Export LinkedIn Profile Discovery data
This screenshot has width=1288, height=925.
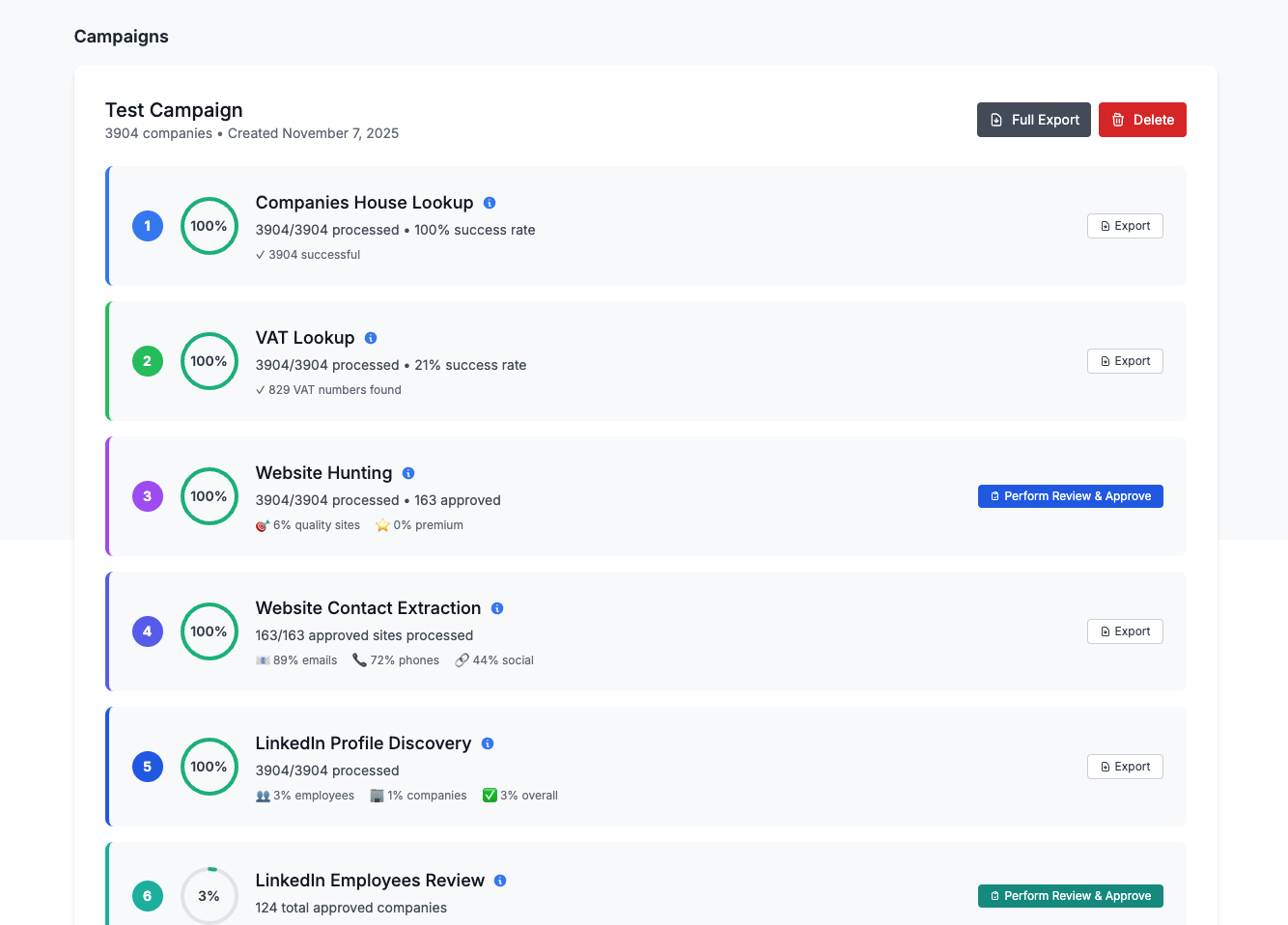[1125, 767]
